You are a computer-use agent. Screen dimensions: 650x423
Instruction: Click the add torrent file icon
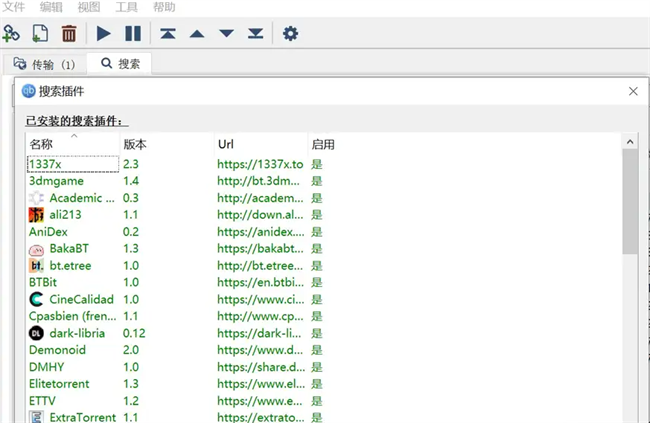coord(40,33)
